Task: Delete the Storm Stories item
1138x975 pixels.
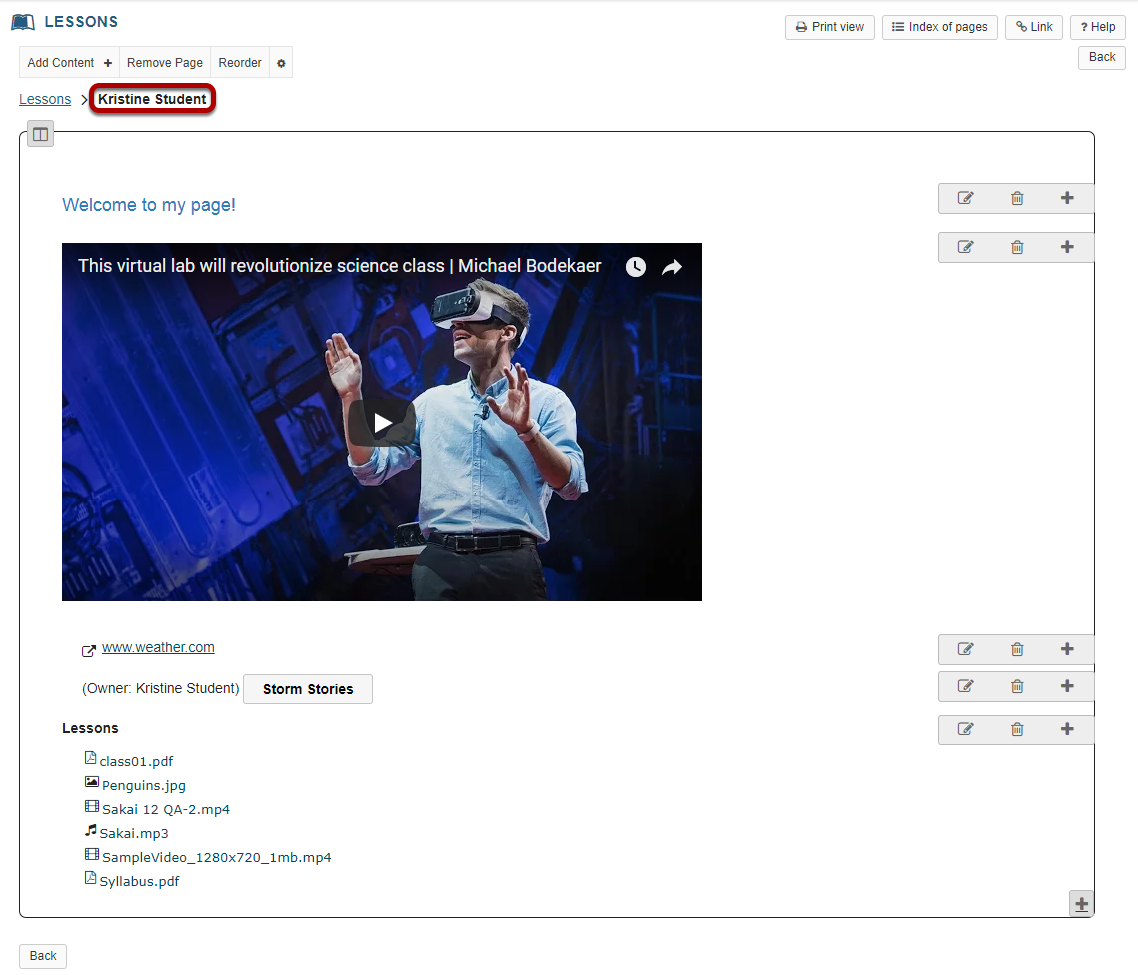Action: (x=1017, y=686)
